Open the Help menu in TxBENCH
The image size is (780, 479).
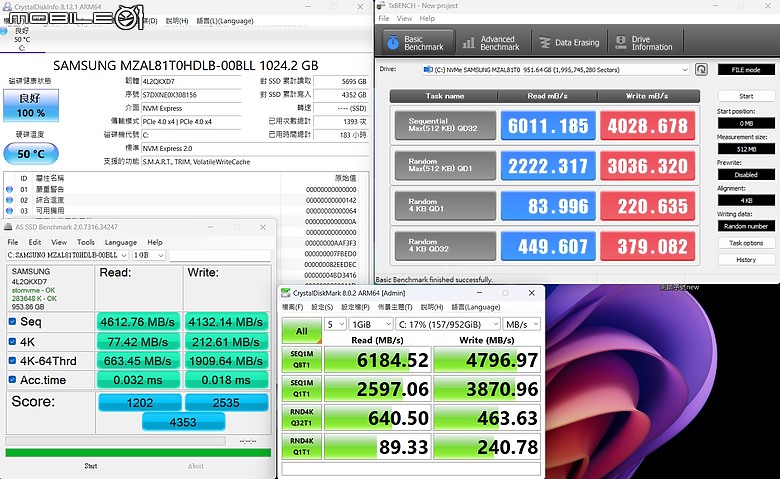click(427, 18)
